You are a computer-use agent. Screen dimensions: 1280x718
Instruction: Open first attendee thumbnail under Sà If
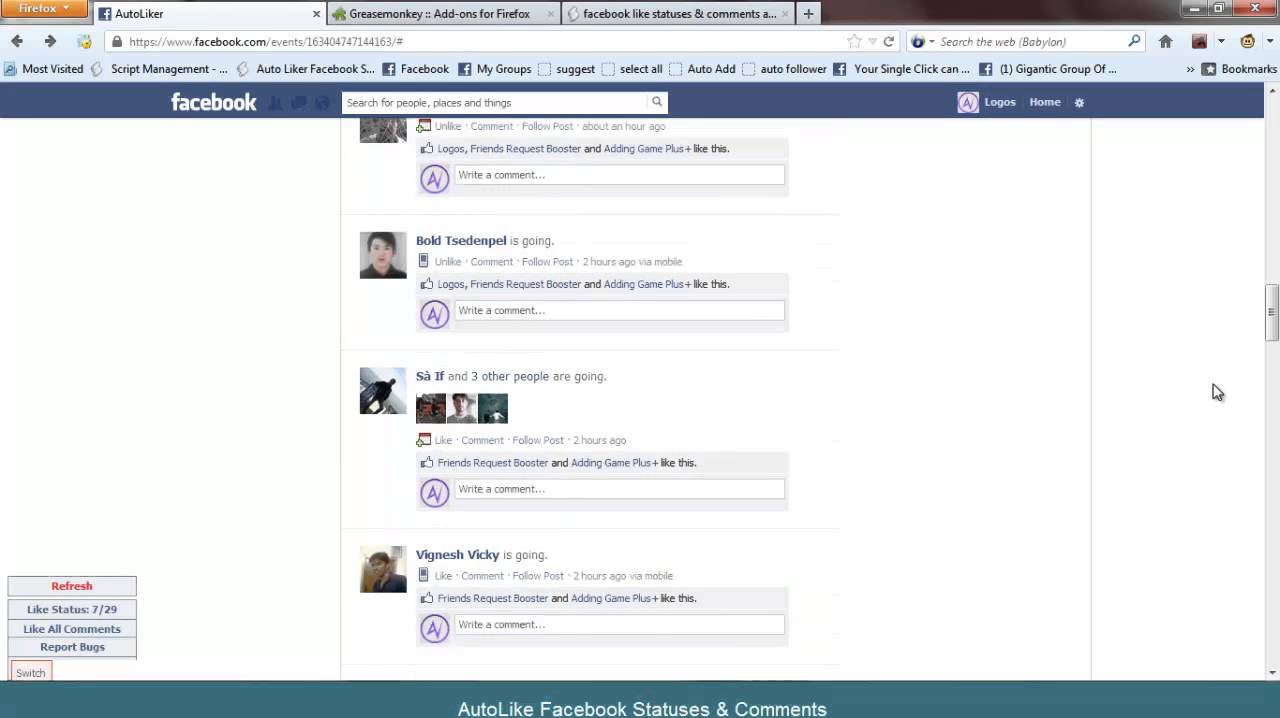pyautogui.click(x=431, y=409)
